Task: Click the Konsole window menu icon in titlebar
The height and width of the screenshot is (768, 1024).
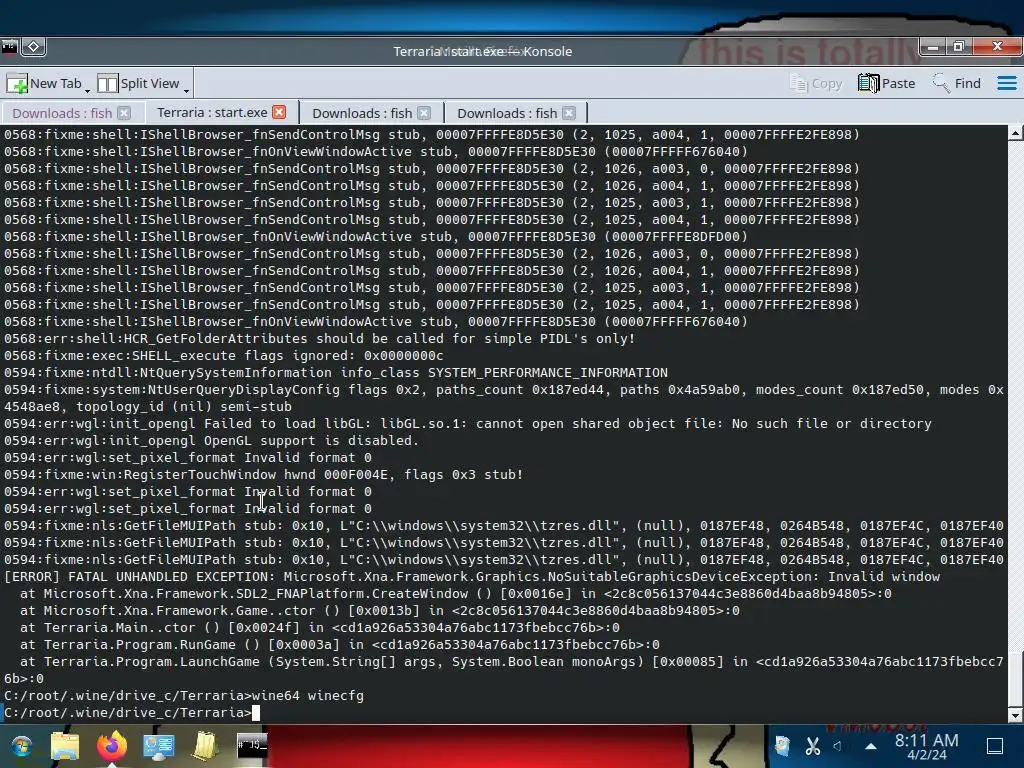Action: click(x=9, y=47)
